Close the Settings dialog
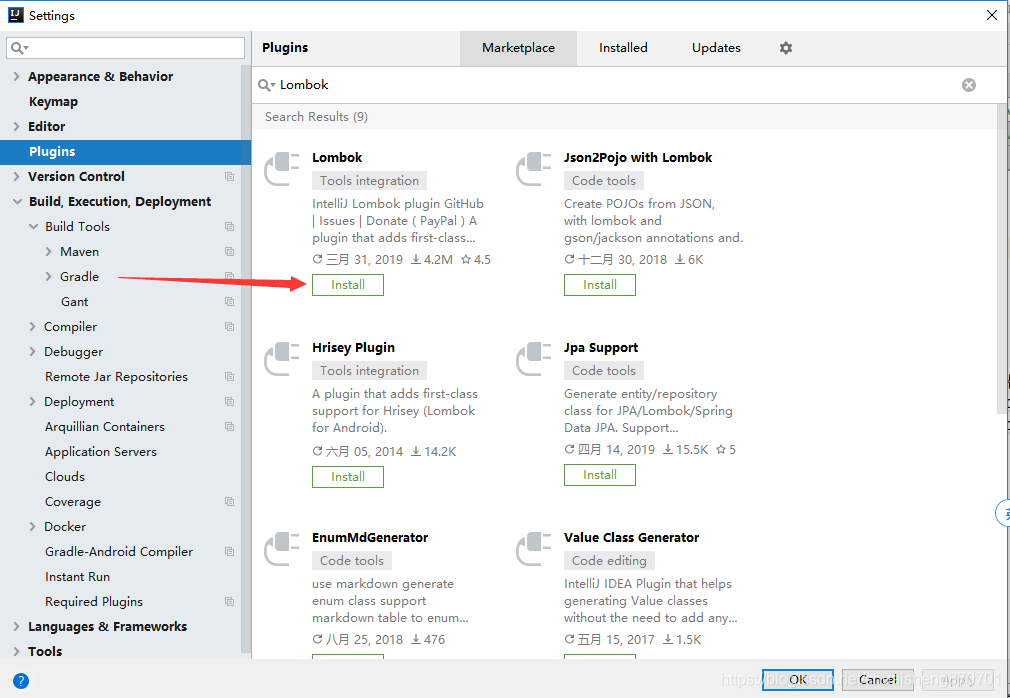This screenshot has width=1010, height=698. click(992, 15)
